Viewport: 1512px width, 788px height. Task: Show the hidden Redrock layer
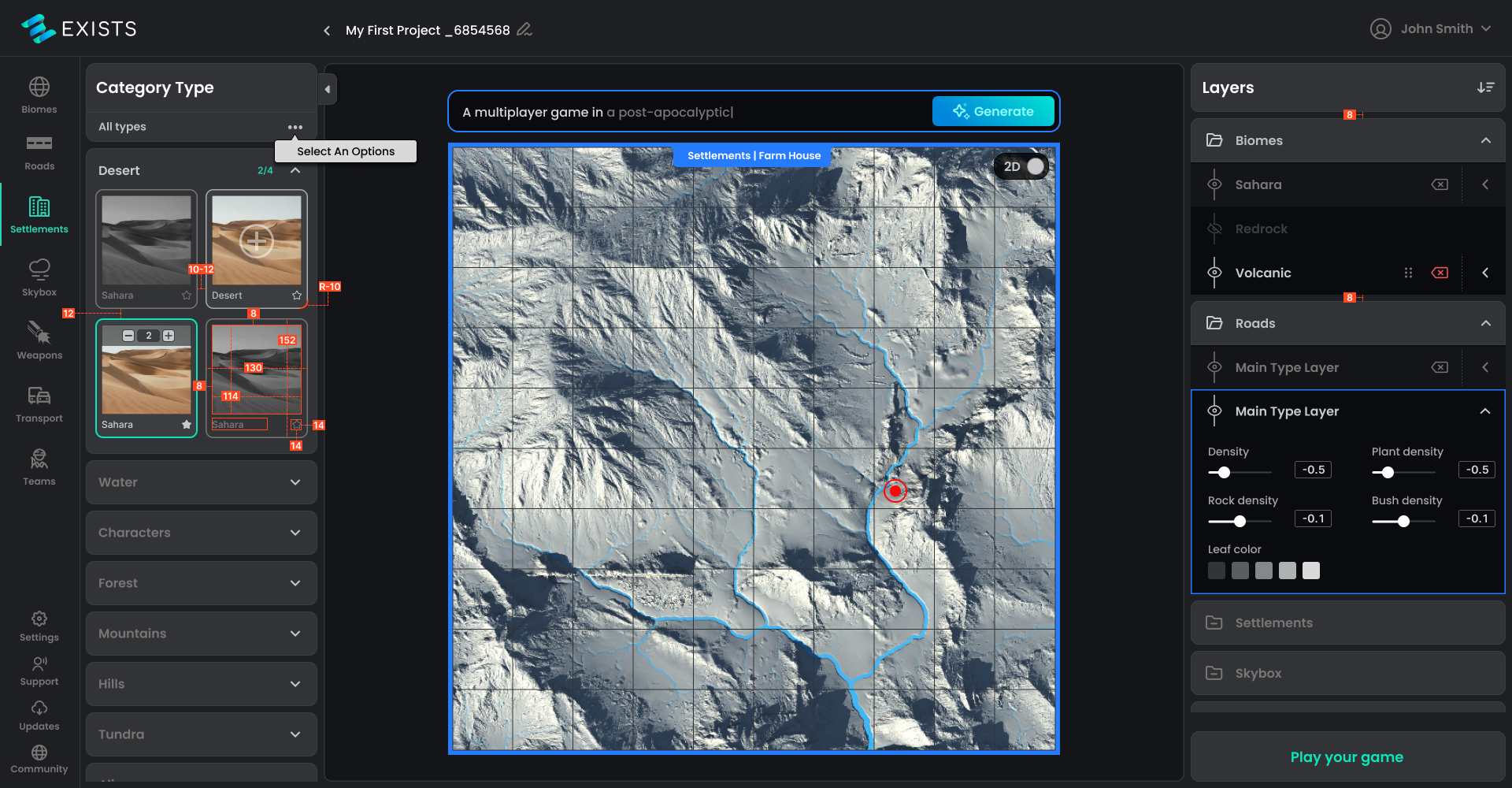pyautogui.click(x=1214, y=229)
